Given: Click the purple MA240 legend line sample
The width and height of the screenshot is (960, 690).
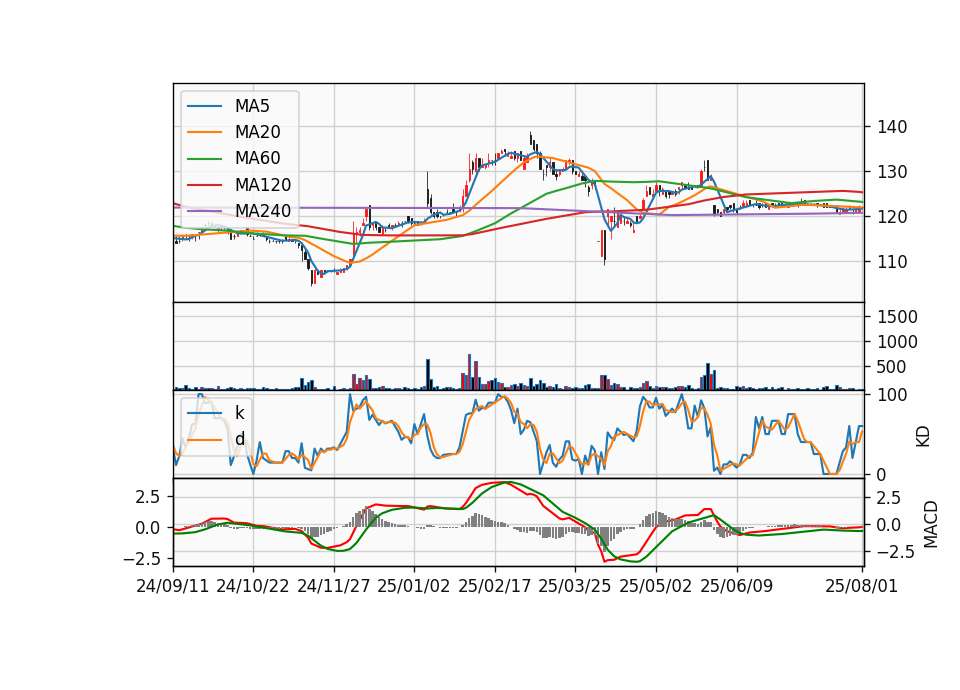Looking at the screenshot, I should tap(204, 211).
